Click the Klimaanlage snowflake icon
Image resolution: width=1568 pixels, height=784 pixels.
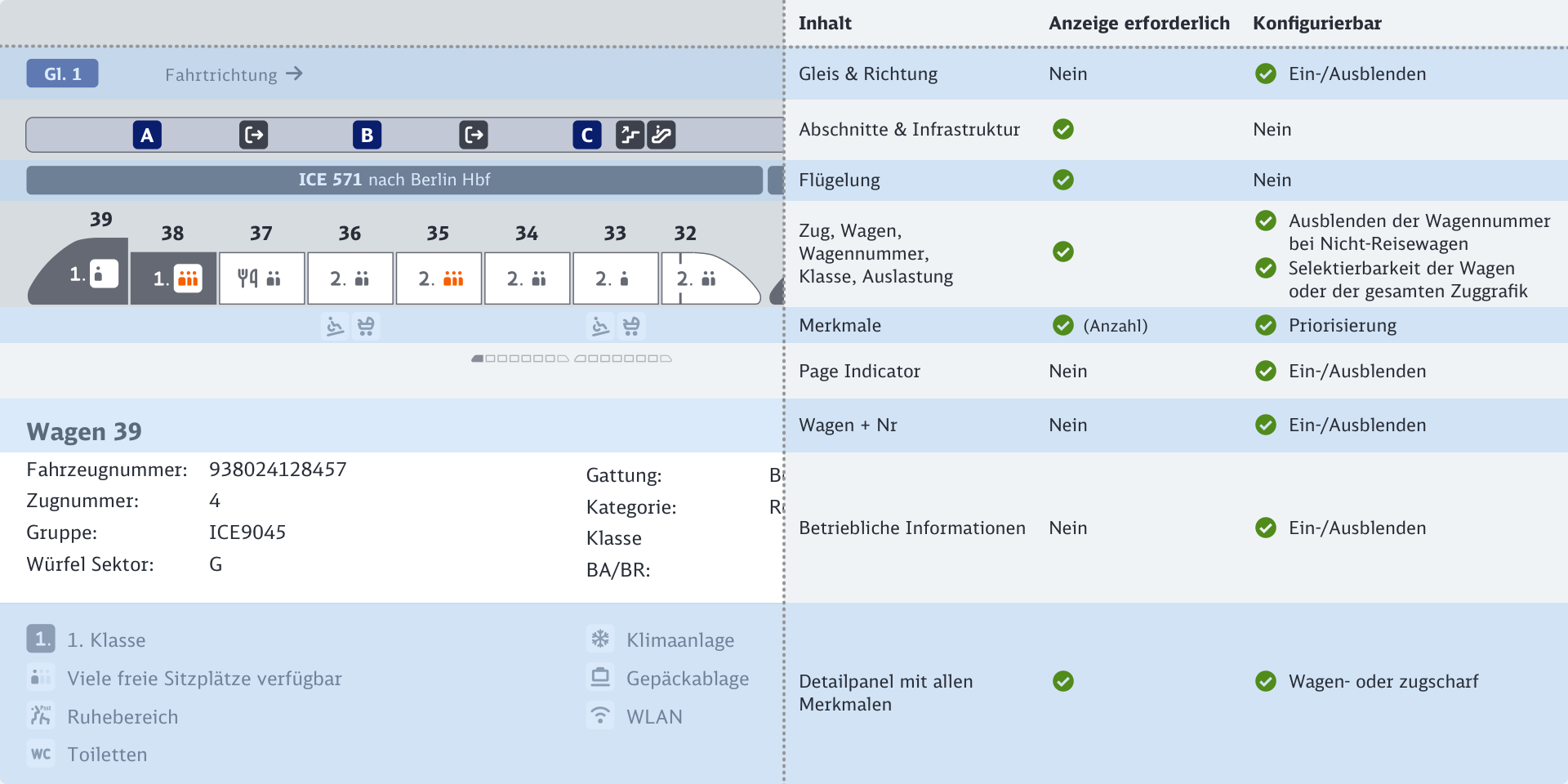600,639
